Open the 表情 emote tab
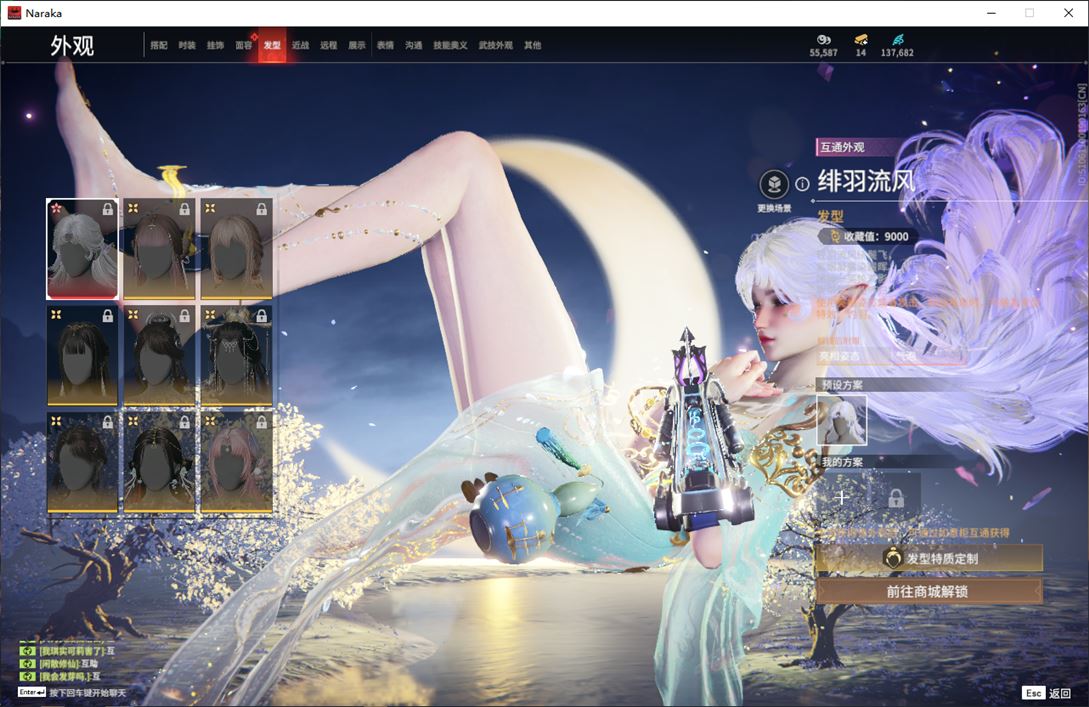The height and width of the screenshot is (707, 1089). pyautogui.click(x=385, y=45)
